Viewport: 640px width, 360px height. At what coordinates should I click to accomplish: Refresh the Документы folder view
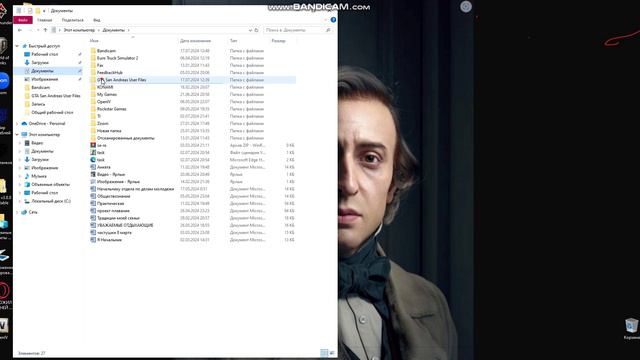[256, 30]
